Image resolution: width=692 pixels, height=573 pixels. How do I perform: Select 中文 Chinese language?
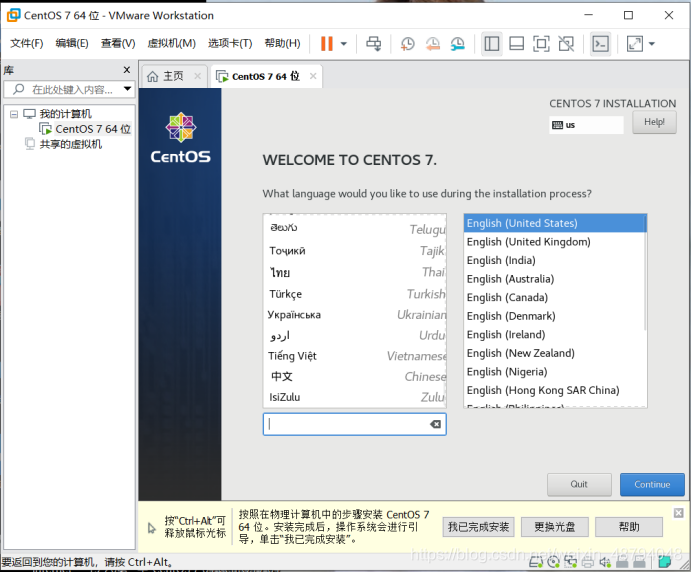[x=354, y=377]
